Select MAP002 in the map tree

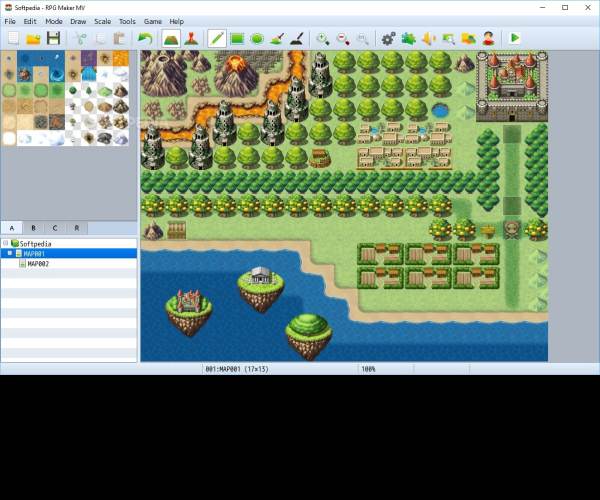click(38, 264)
